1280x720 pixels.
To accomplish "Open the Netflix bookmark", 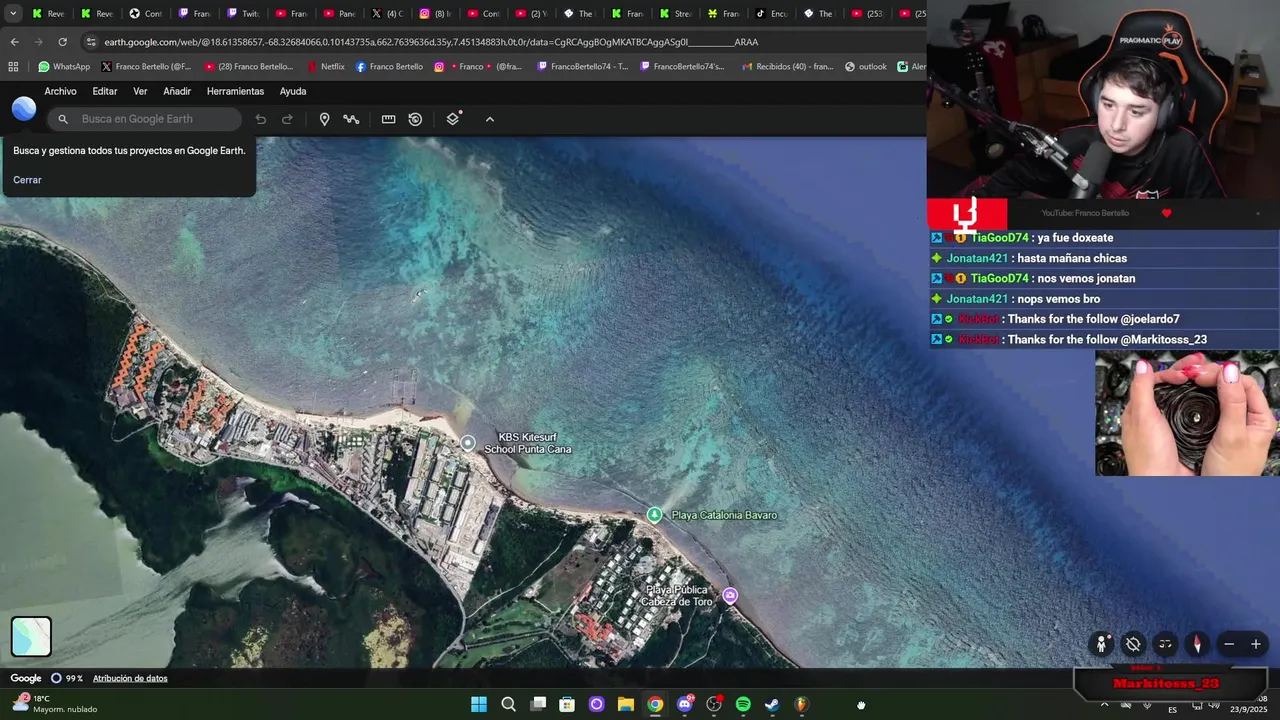I will tap(325, 67).
